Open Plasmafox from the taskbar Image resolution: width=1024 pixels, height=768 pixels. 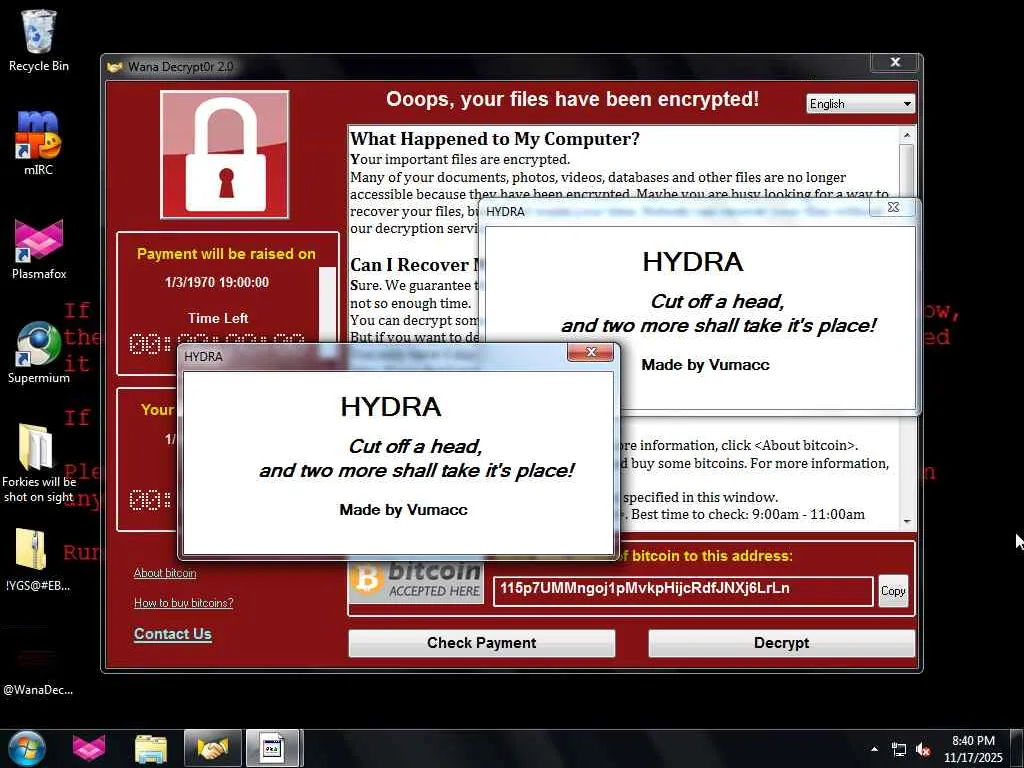point(89,748)
